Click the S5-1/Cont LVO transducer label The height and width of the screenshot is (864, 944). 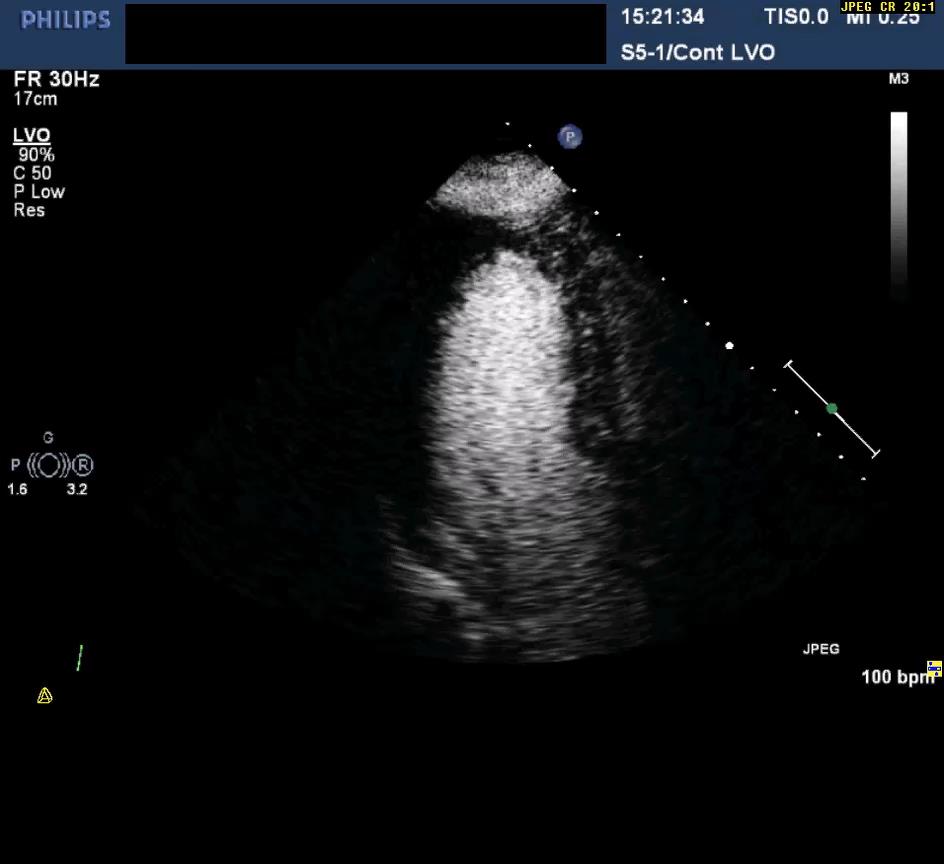698,52
